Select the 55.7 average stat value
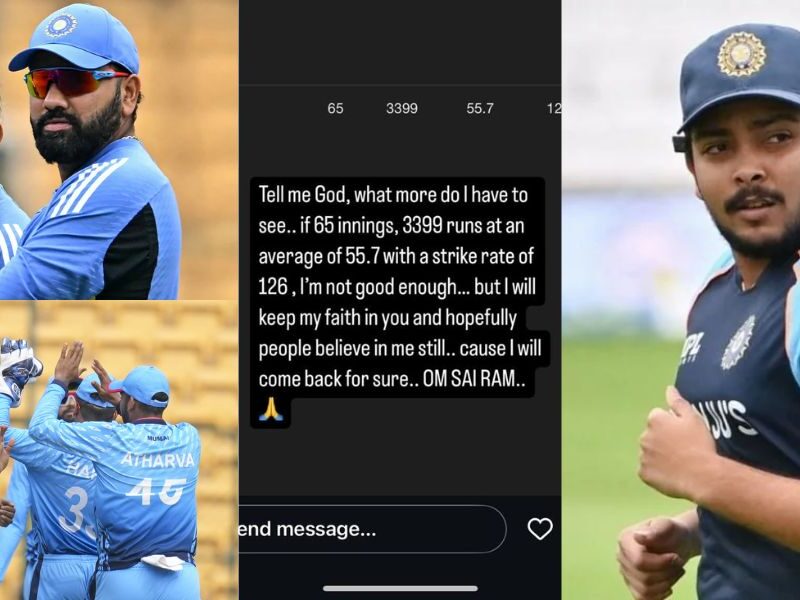800x600 pixels. 480,108
